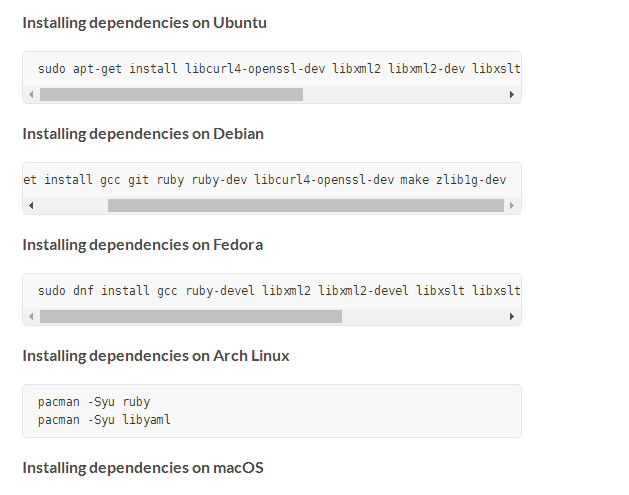Click the Debian code block scrollbar thumb
This screenshot has height=495, width=629.
(x=305, y=205)
